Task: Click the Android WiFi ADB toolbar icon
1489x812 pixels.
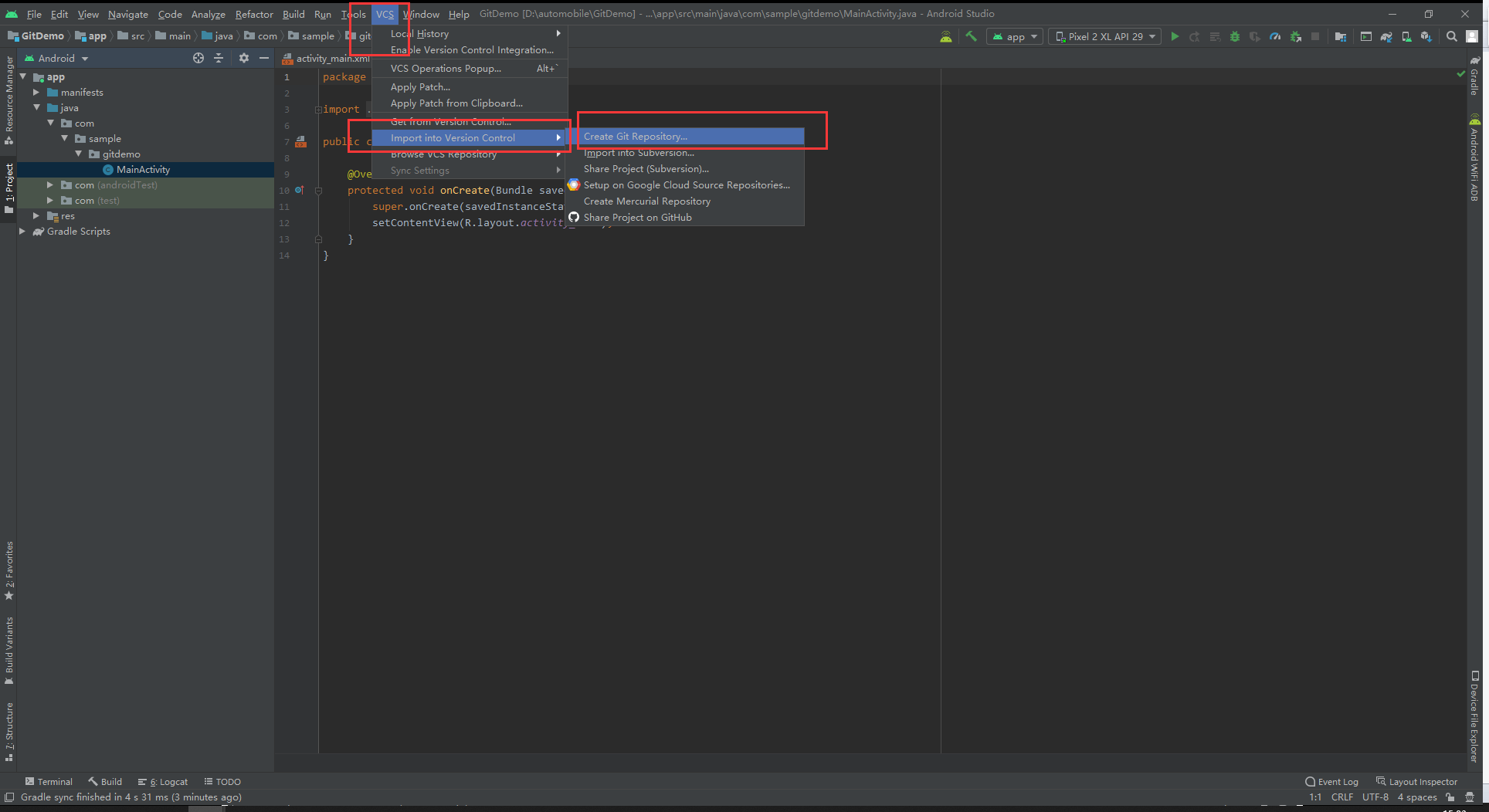Action: coord(946,36)
